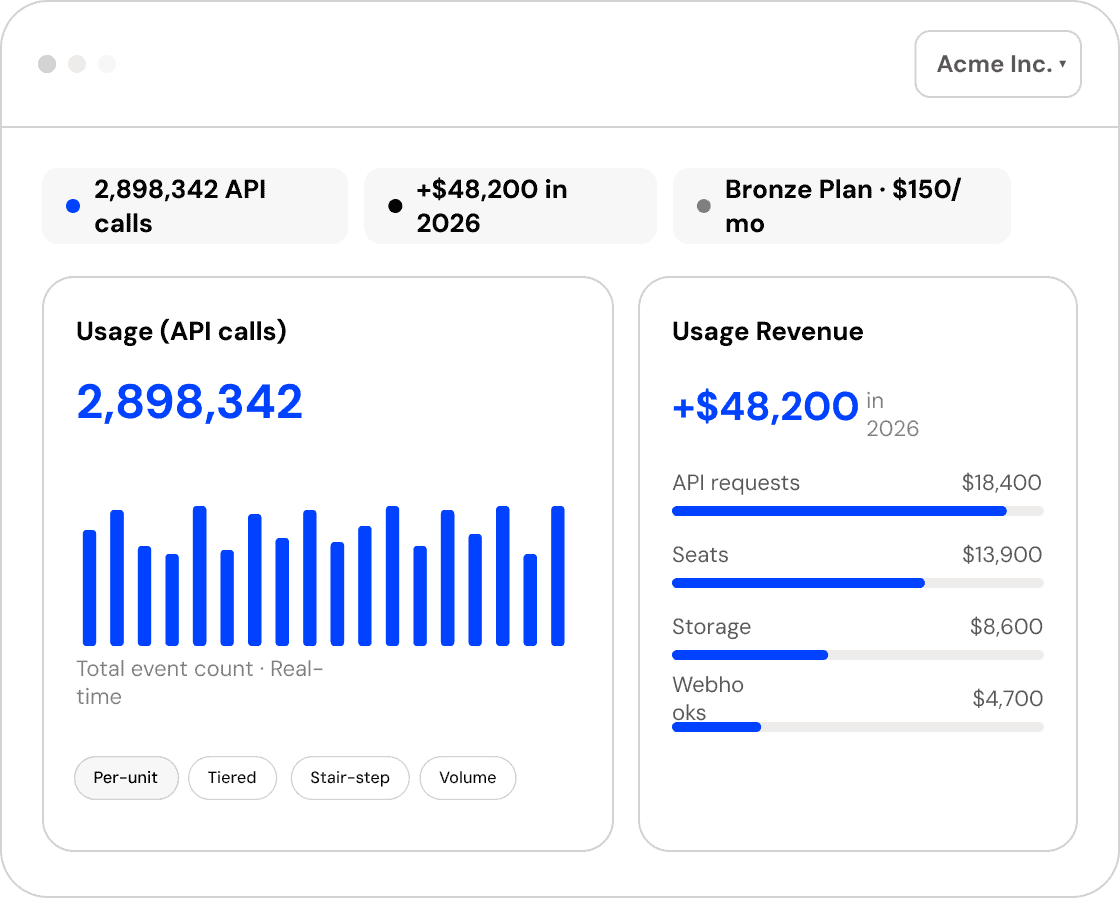Click the leftmost gray window control dot
The height and width of the screenshot is (898, 1120).
(x=47, y=64)
